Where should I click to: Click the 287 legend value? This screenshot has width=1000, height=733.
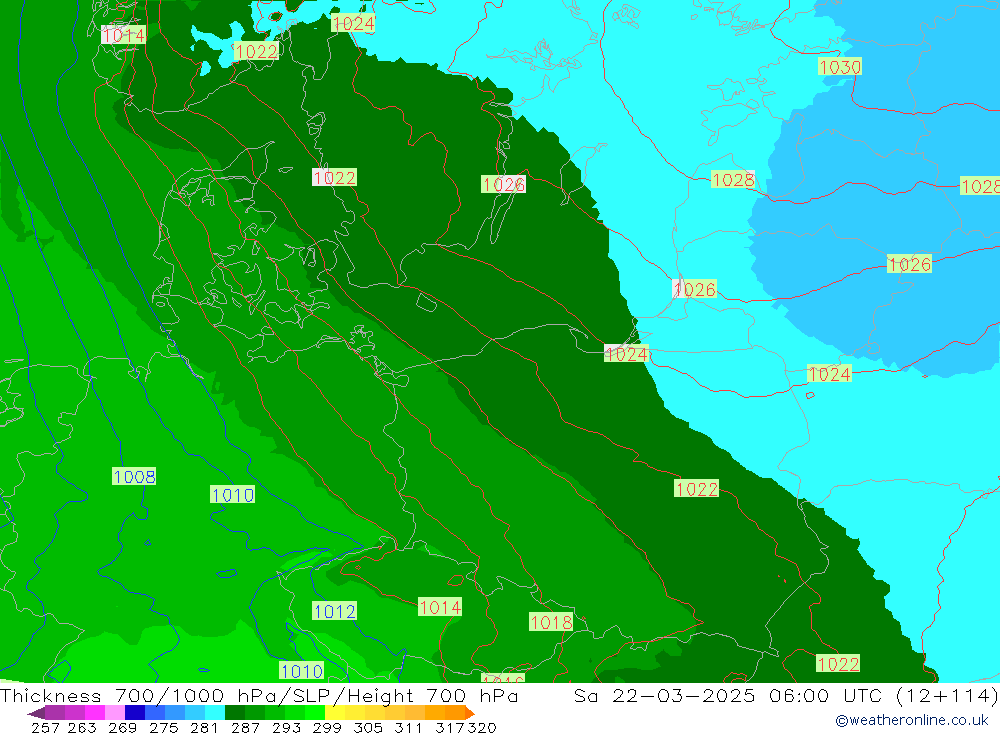244,727
